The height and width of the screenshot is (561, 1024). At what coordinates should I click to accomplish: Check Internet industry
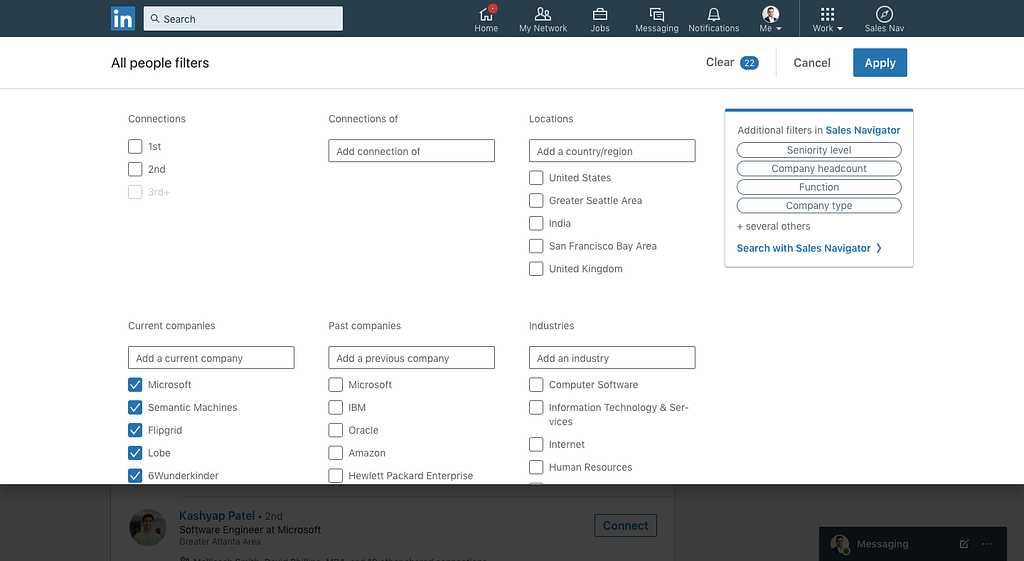(x=536, y=445)
